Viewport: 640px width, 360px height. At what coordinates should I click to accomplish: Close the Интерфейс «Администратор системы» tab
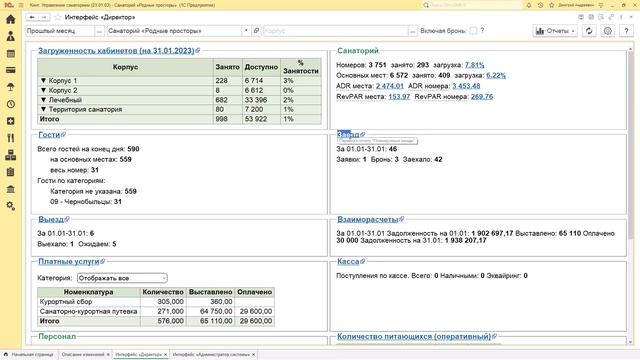[253, 354]
